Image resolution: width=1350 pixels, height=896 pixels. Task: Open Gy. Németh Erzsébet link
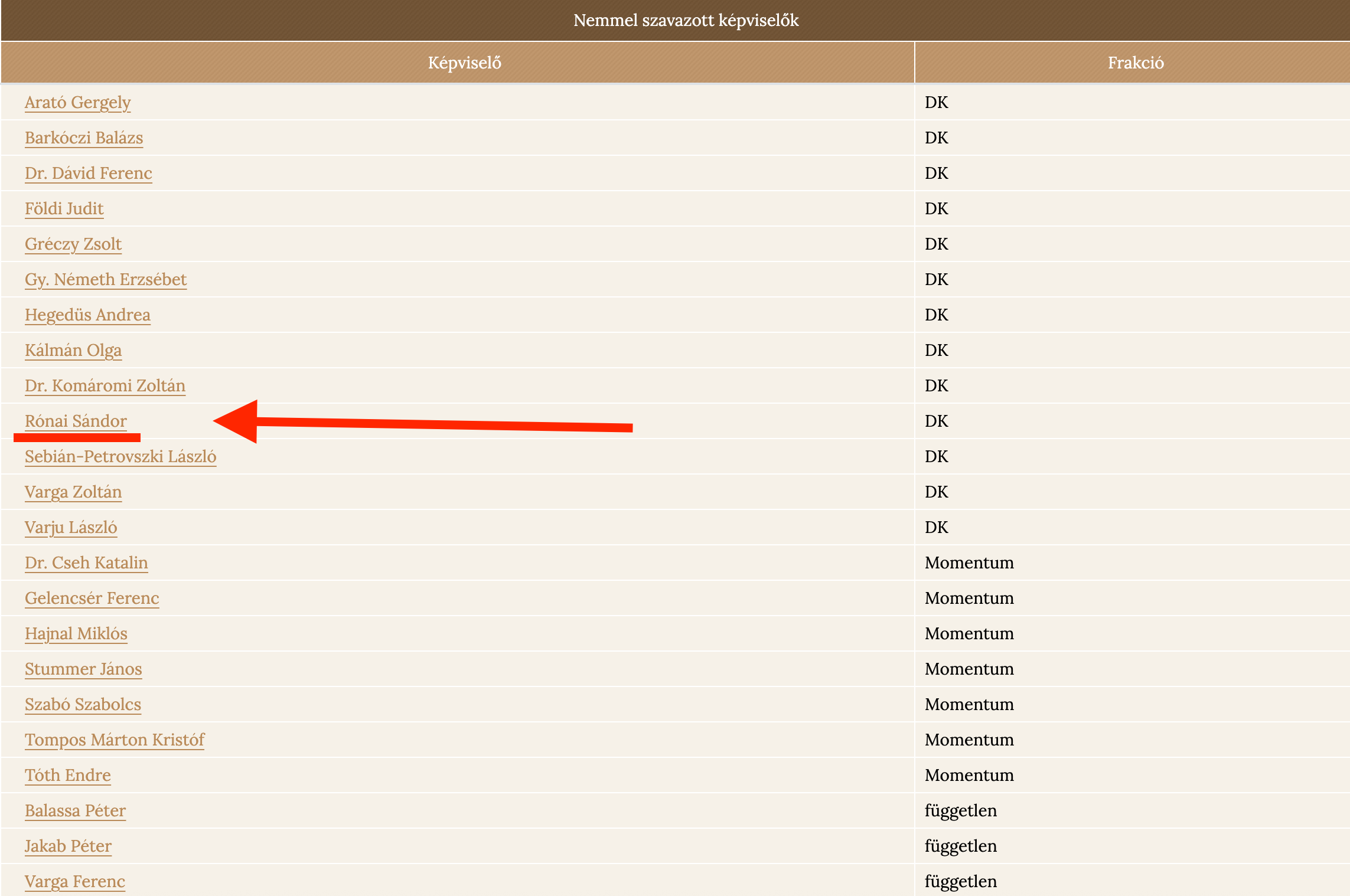pos(105,280)
